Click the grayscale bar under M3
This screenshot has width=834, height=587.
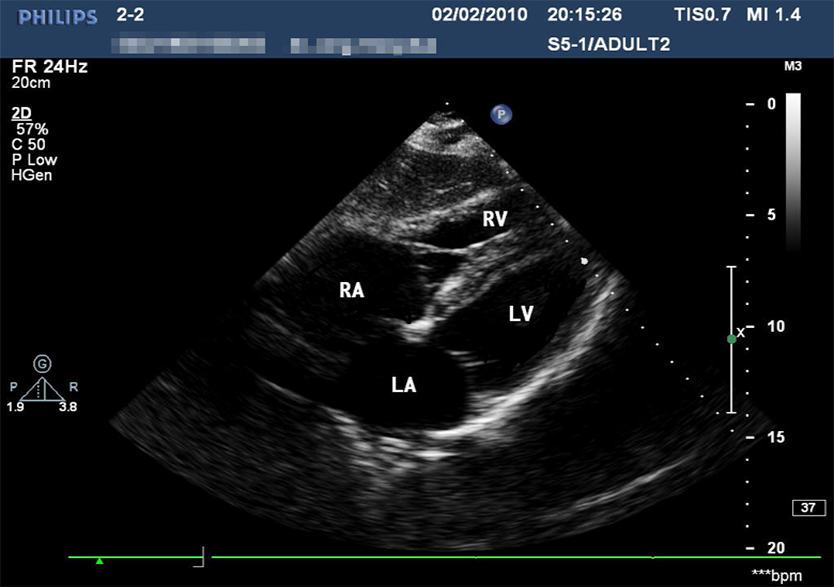pos(793,170)
